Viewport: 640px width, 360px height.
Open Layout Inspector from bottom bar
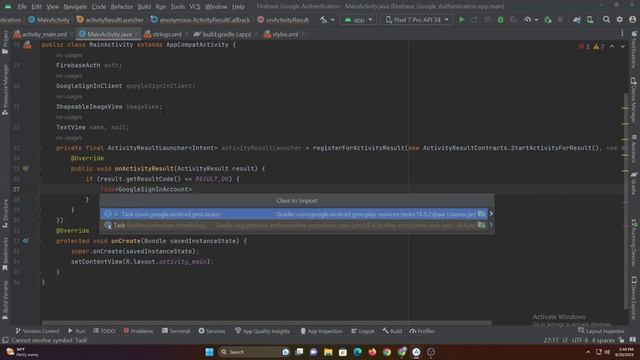tap(601, 331)
